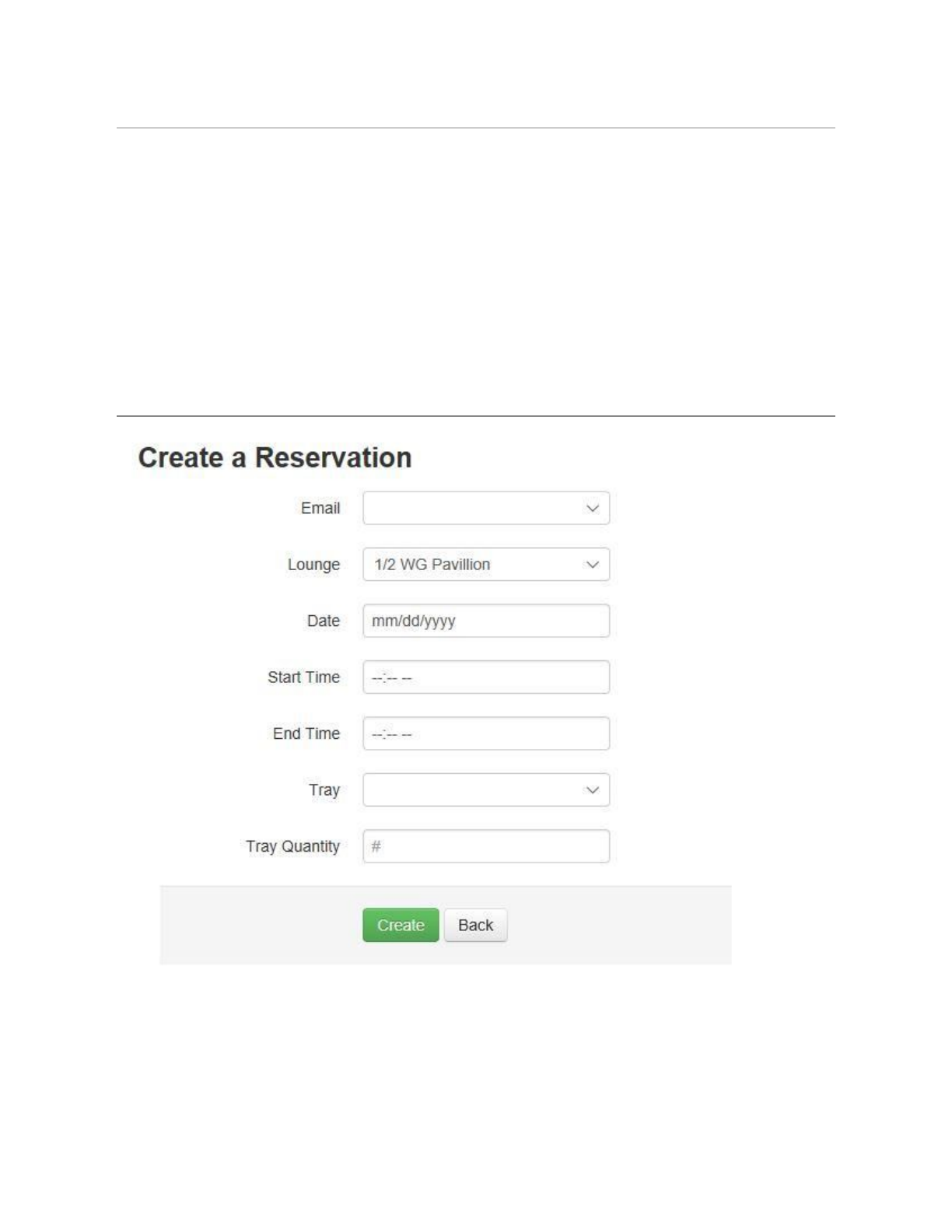Click into the Start Time input

point(486,677)
